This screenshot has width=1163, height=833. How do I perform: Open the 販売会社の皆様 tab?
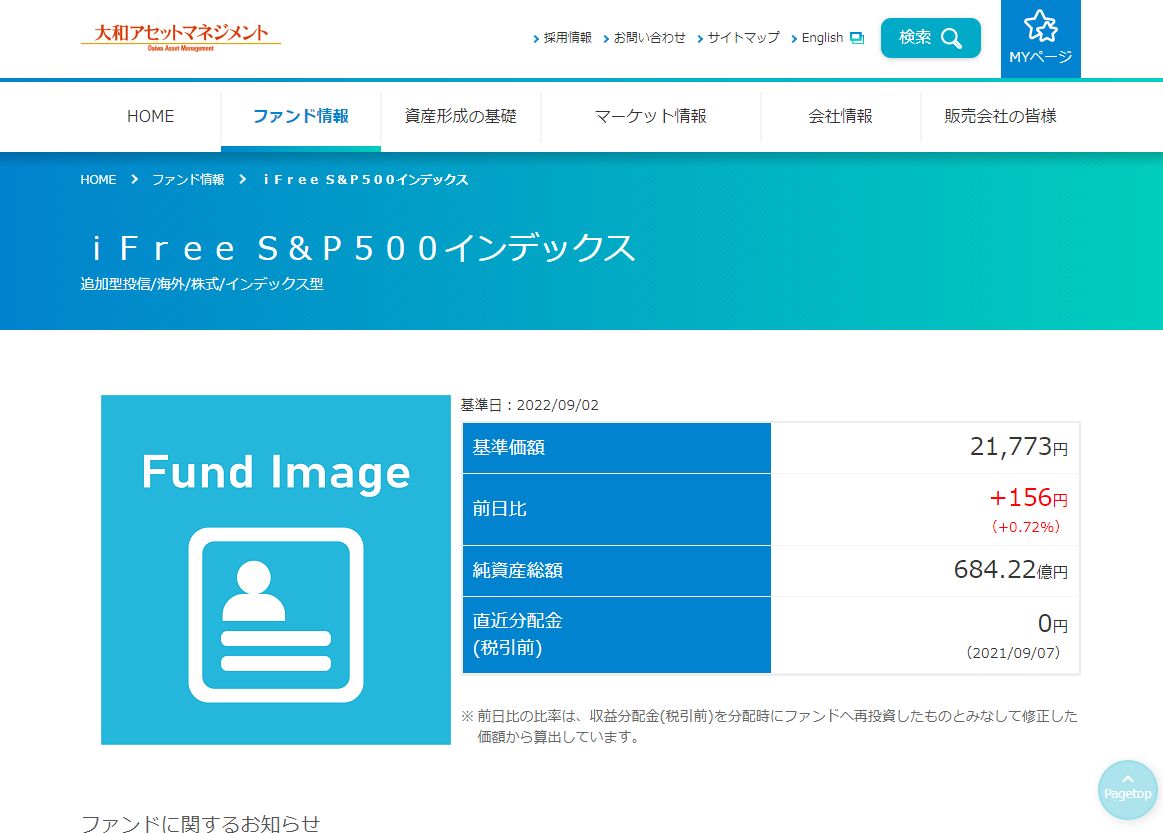pyautogui.click(x=1001, y=116)
